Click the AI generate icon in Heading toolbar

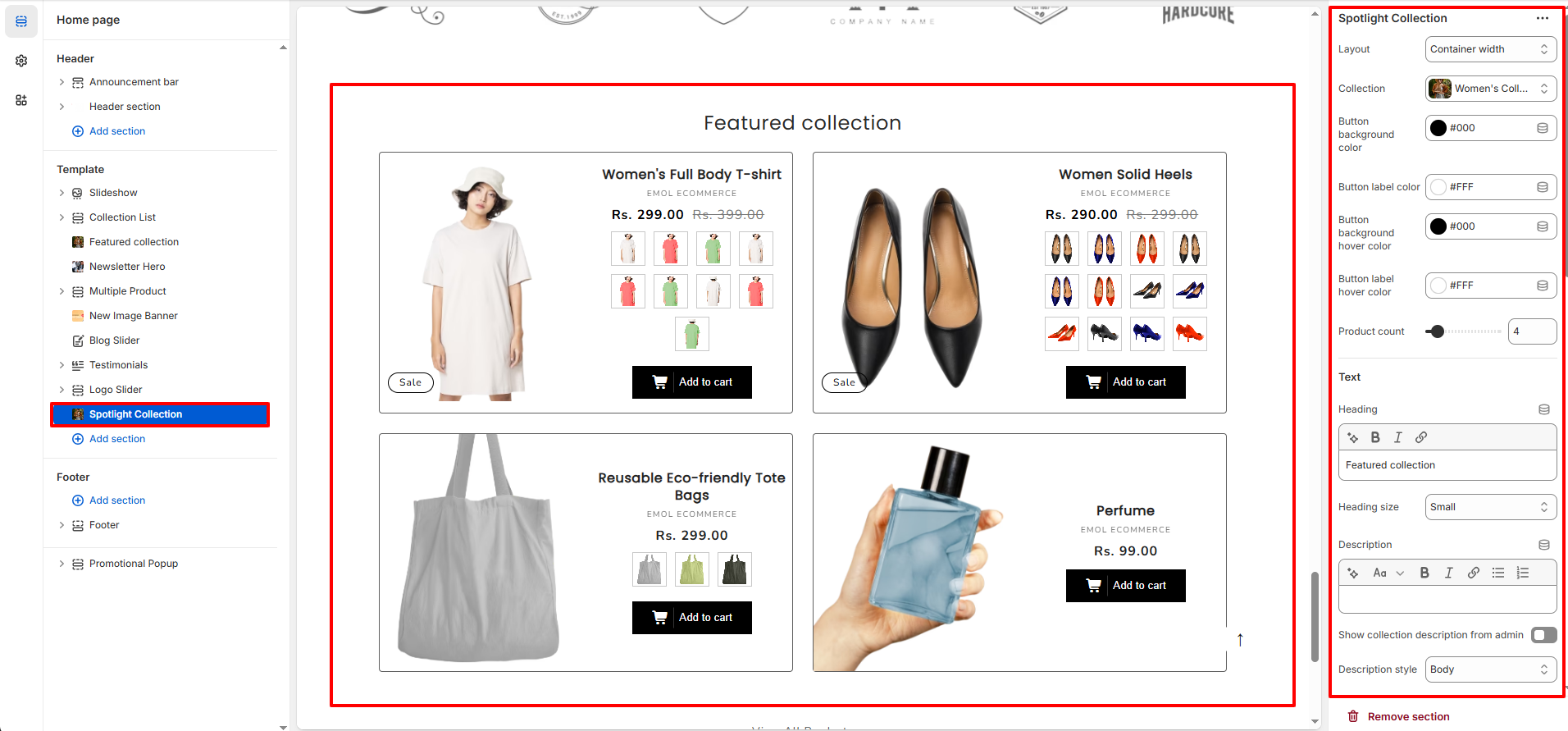click(1353, 437)
